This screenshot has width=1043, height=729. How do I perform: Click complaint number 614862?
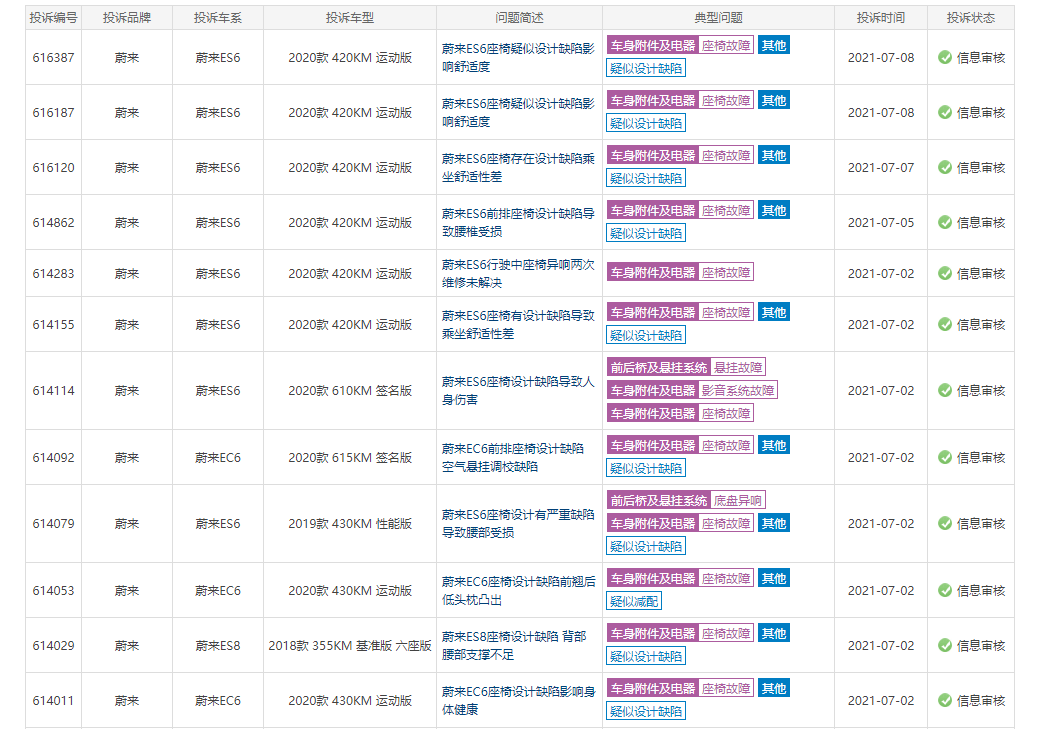pos(53,223)
